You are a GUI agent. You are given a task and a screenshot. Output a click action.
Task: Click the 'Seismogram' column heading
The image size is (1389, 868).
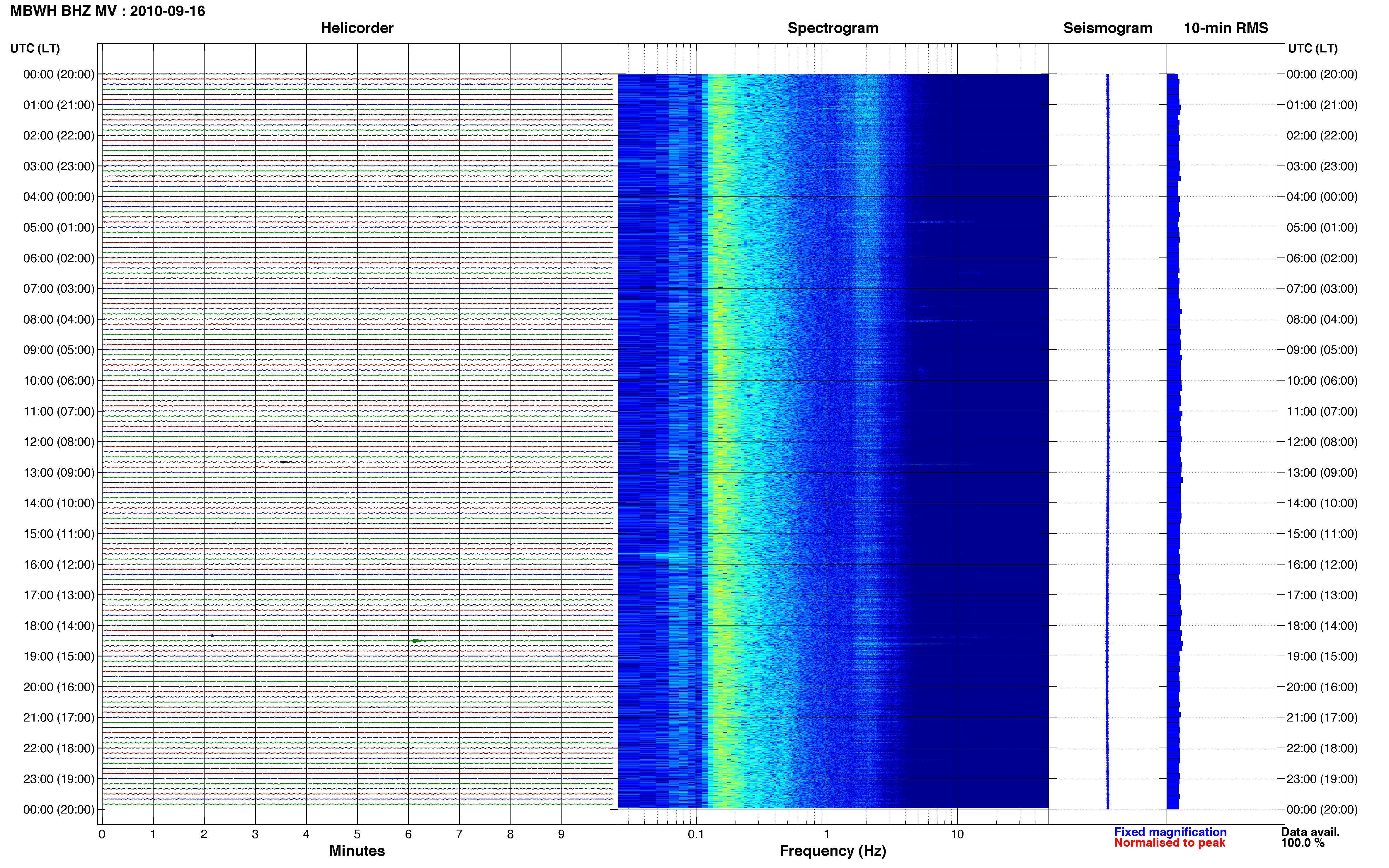[x=1107, y=28]
